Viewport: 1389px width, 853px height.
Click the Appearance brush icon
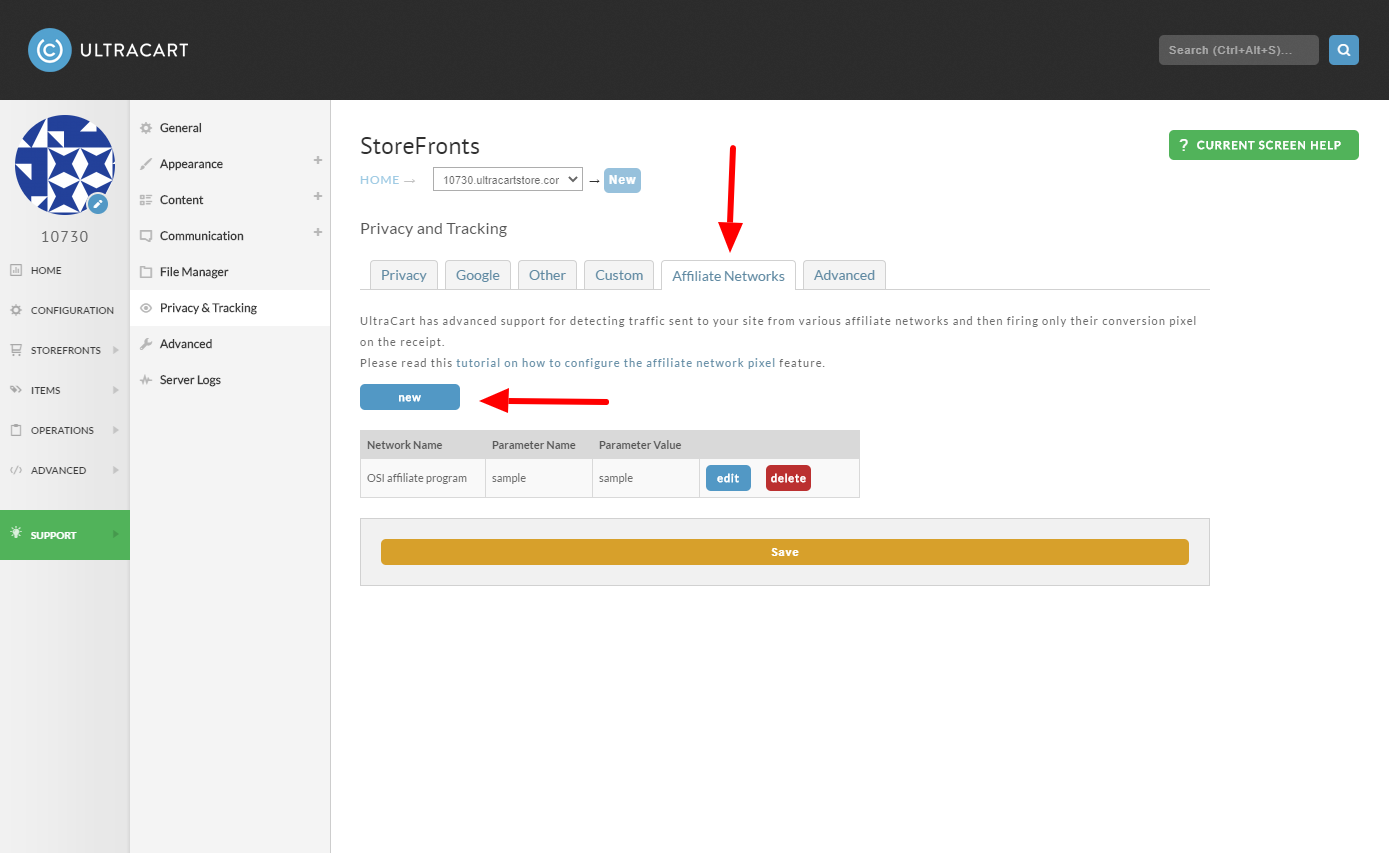pyautogui.click(x=146, y=164)
